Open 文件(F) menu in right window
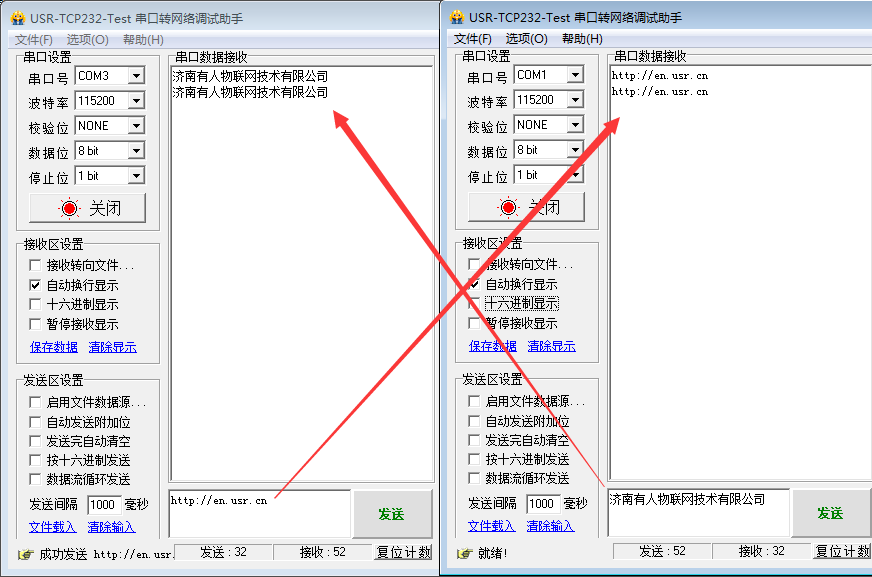This screenshot has width=872, height=577. pyautogui.click(x=473, y=39)
